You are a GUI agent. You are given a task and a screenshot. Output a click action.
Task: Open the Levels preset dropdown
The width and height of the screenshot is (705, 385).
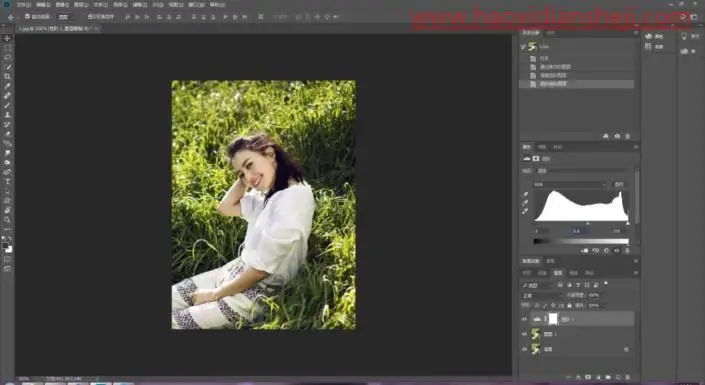click(582, 170)
